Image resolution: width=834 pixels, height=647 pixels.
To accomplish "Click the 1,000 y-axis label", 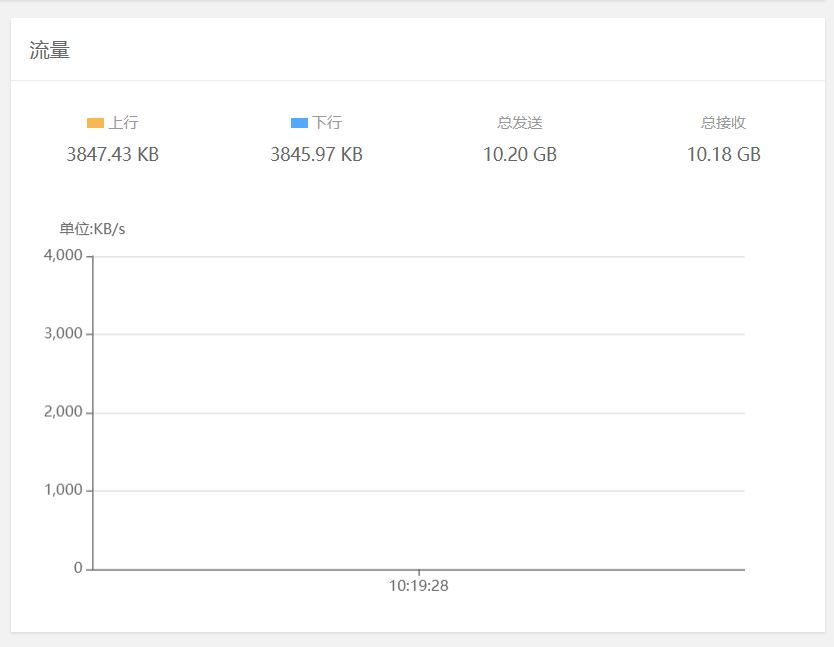I will (x=63, y=490).
